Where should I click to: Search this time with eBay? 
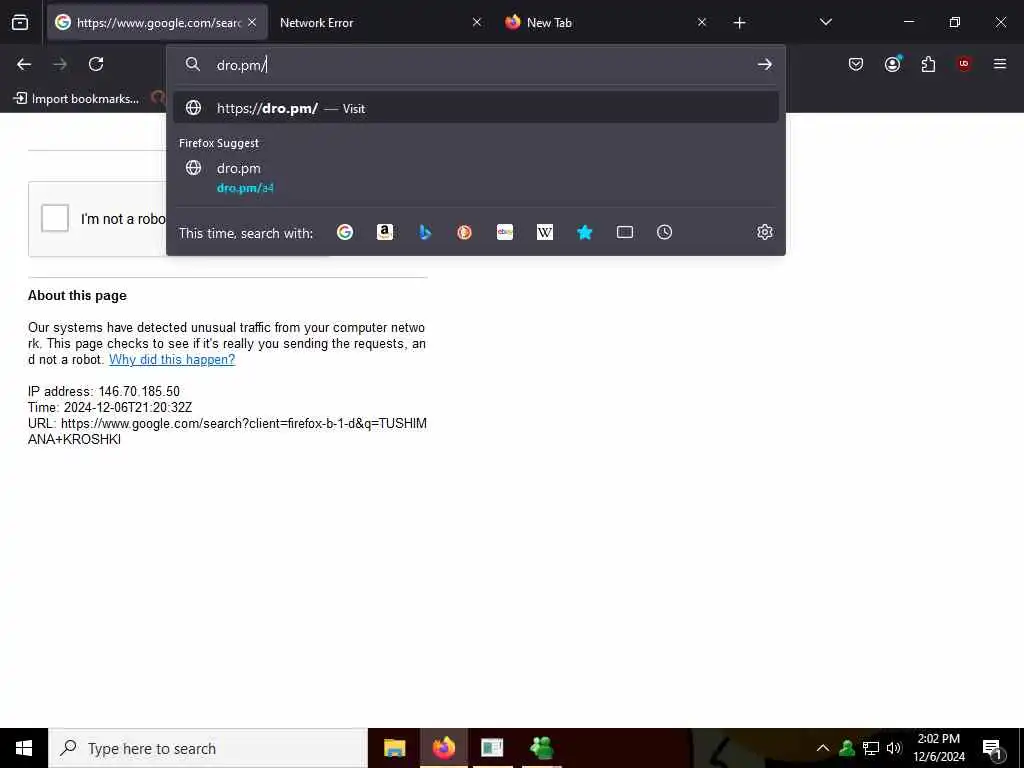point(505,232)
